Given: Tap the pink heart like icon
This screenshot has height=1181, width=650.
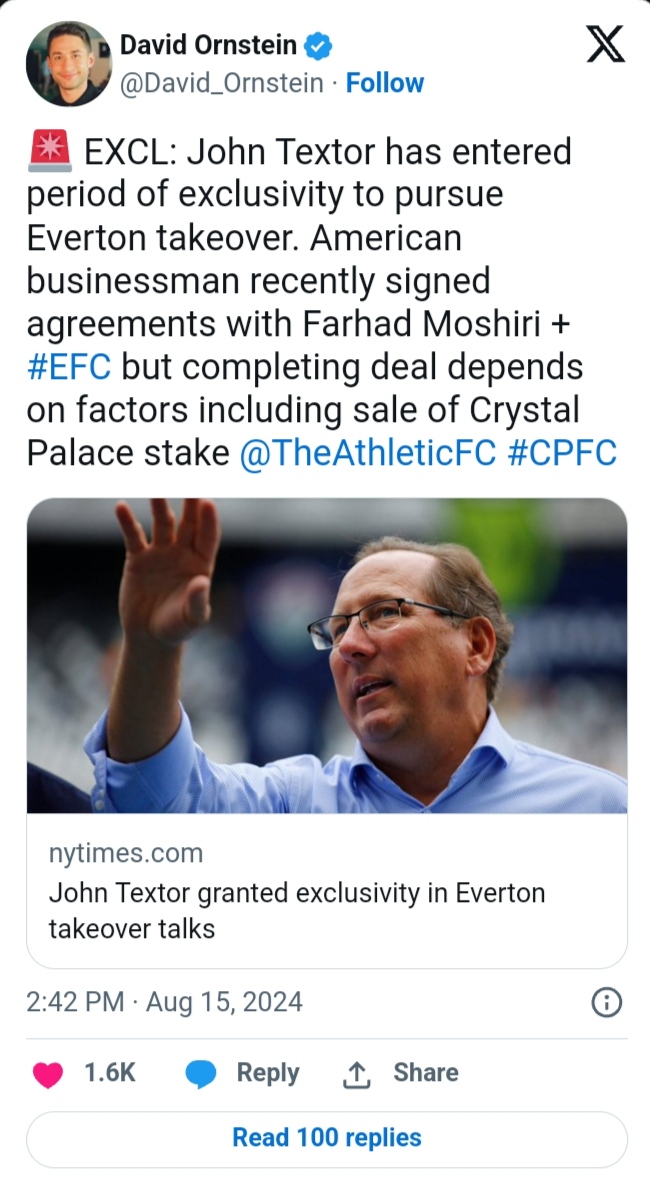Looking at the screenshot, I should point(48,1074).
